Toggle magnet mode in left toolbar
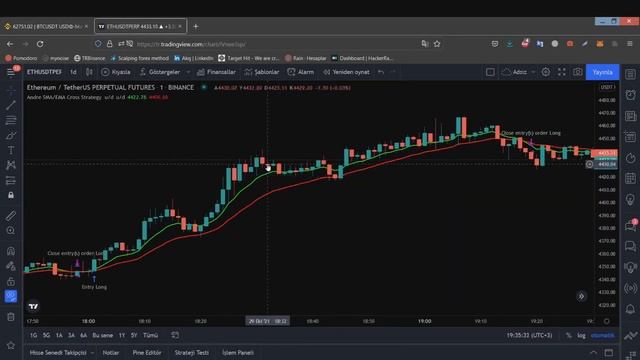The height and width of the screenshot is (360, 640). 11,251
